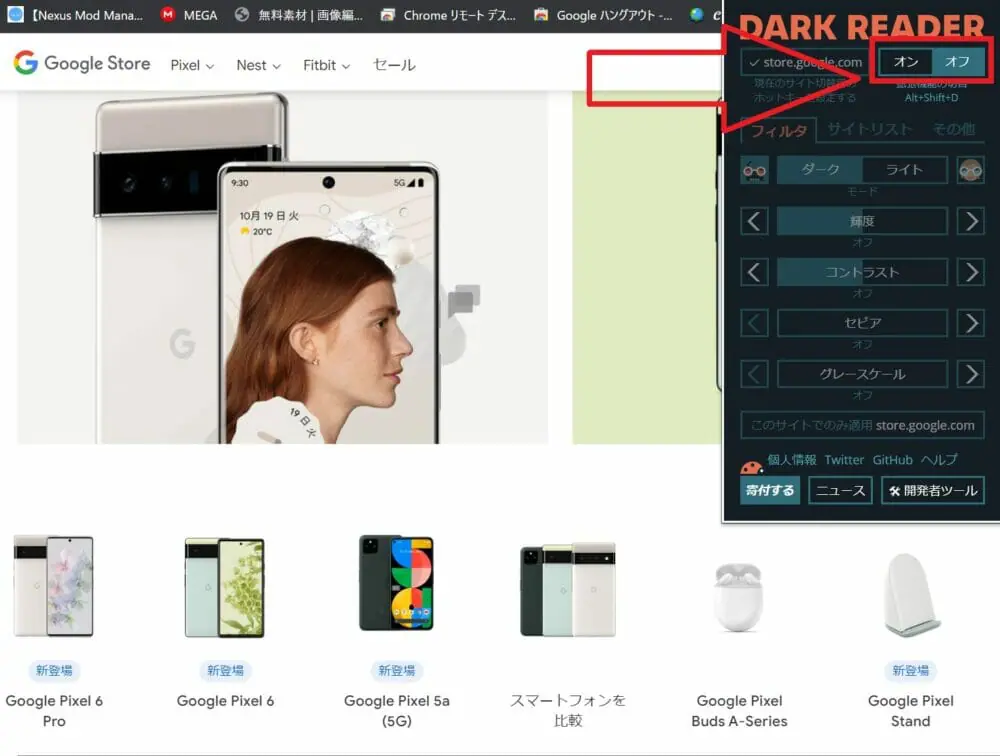
Task: Switch to the サイトリスト tab
Action: (869, 129)
